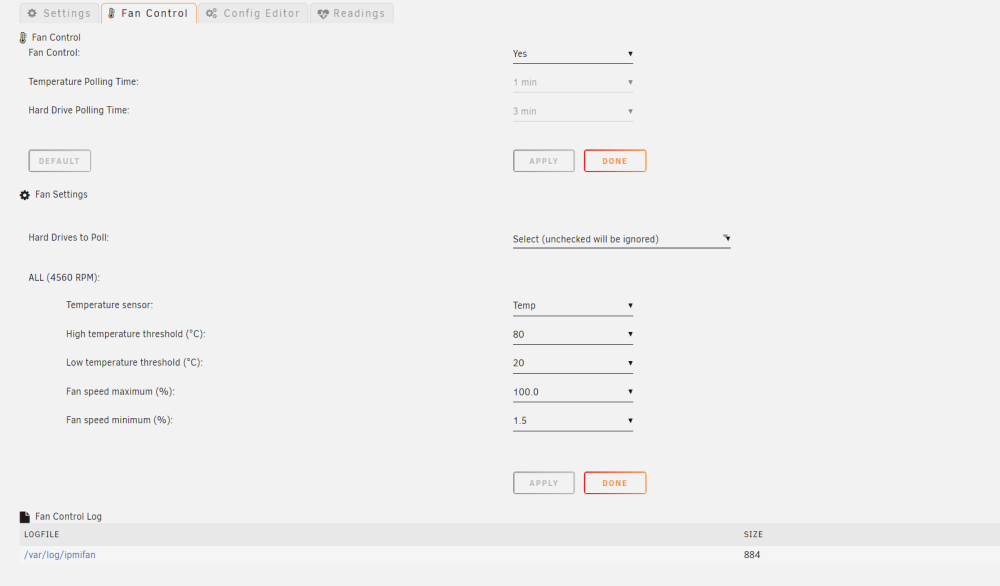Click APPLY in Fan Control section
Image resolution: width=1000 pixels, height=586 pixels.
[x=543, y=161]
